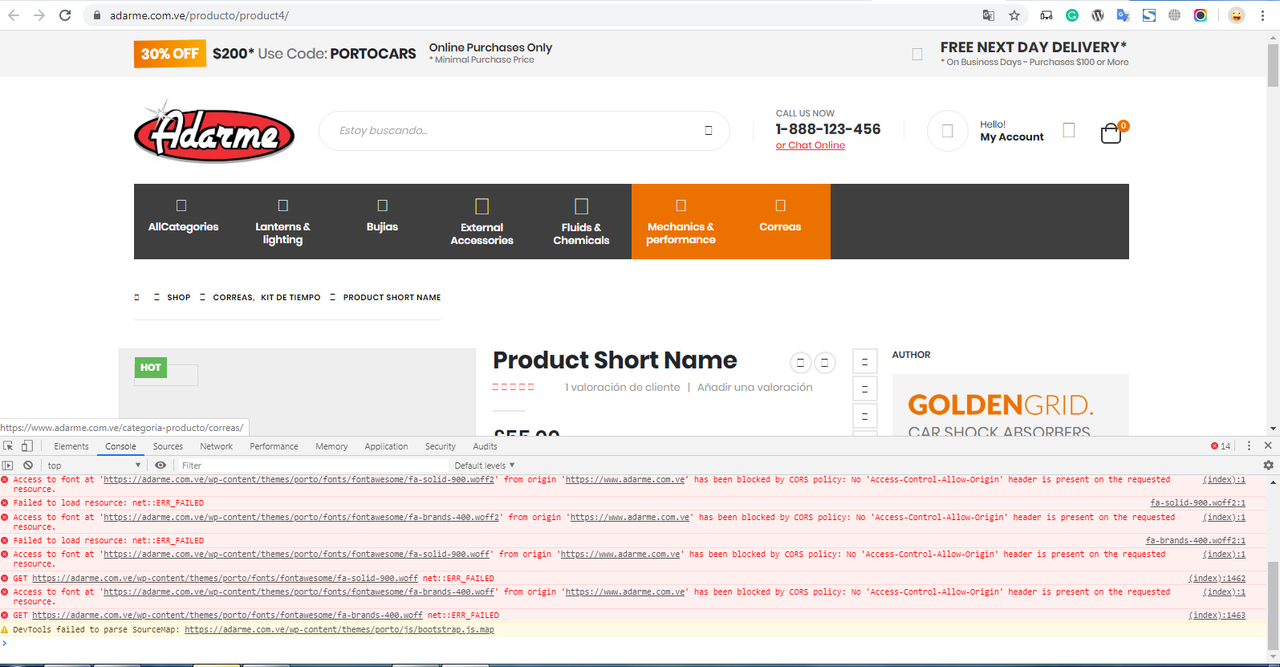Click the browser forward arrow
Screen dimensions: 1280x667
pyautogui.click(x=39, y=15)
